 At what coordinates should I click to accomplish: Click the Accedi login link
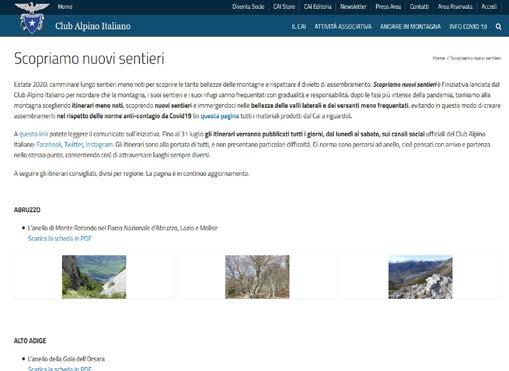[x=489, y=7]
